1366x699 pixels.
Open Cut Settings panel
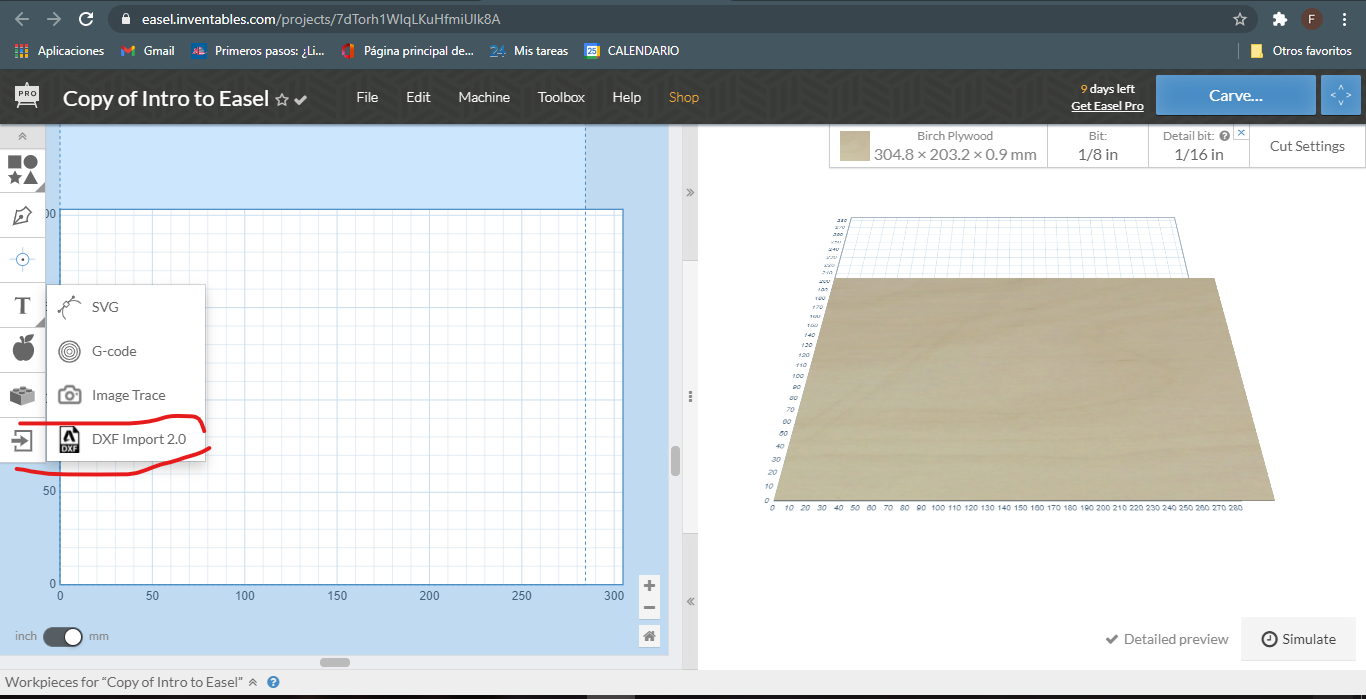point(1307,146)
